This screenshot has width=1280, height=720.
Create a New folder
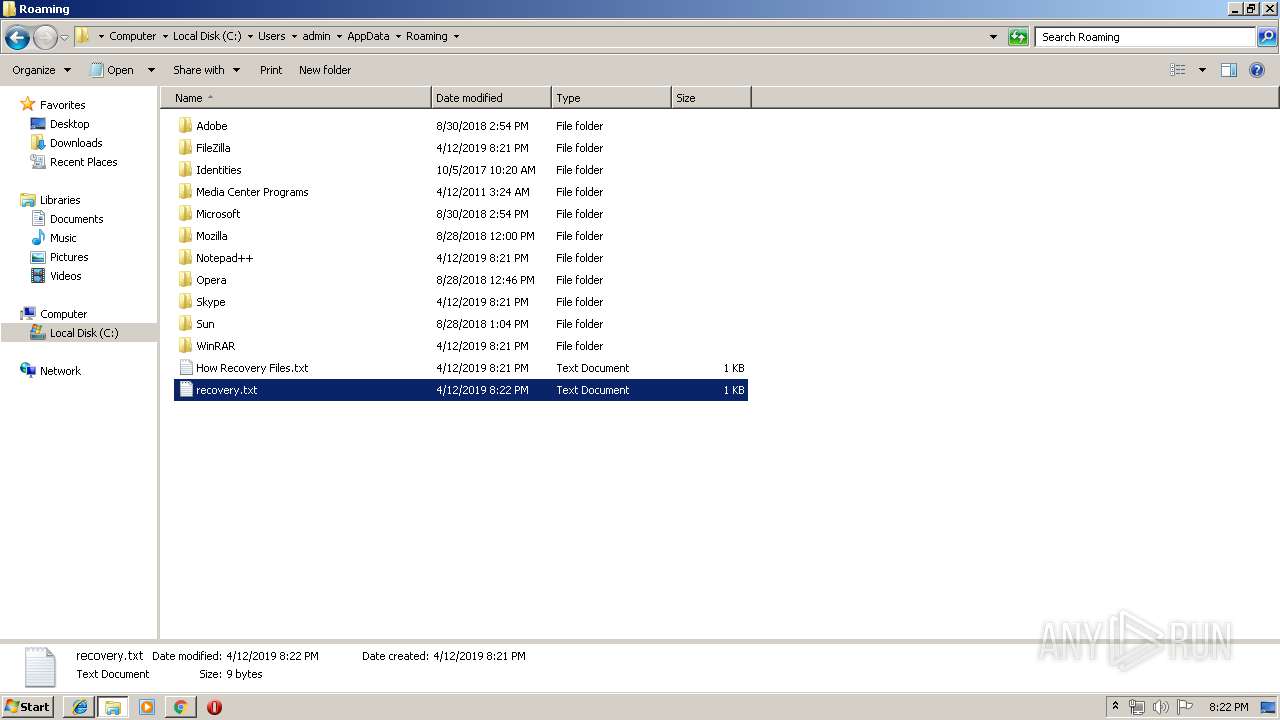325,70
